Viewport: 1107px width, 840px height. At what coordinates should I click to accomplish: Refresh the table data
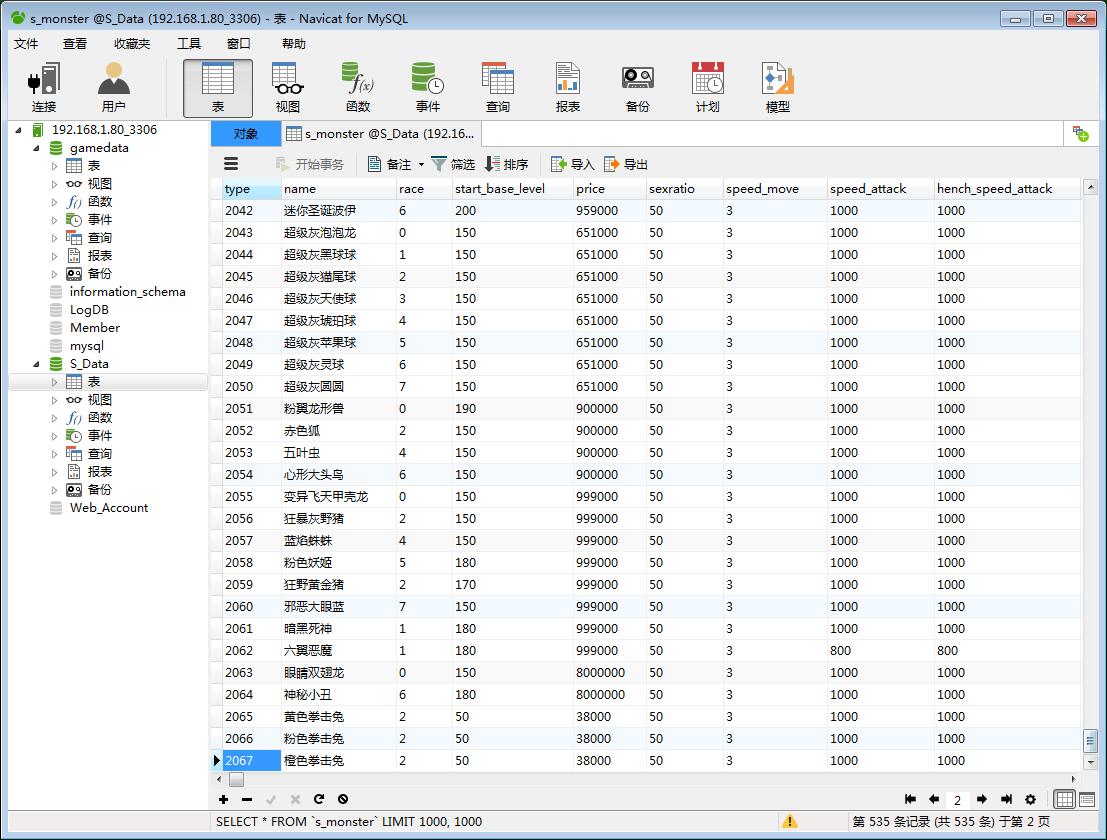[x=318, y=799]
